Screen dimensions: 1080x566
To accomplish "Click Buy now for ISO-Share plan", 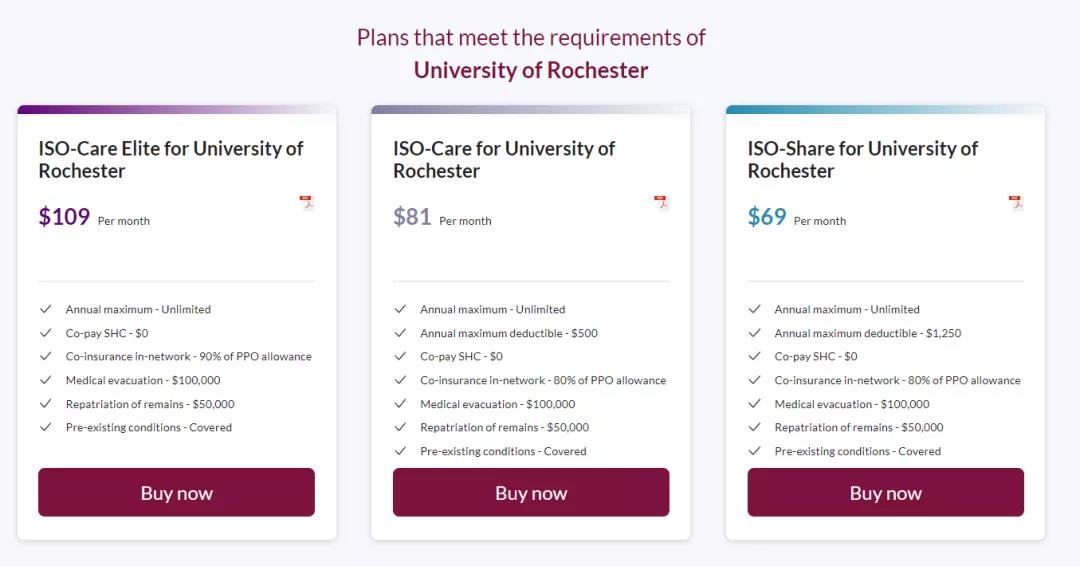I will coord(885,492).
